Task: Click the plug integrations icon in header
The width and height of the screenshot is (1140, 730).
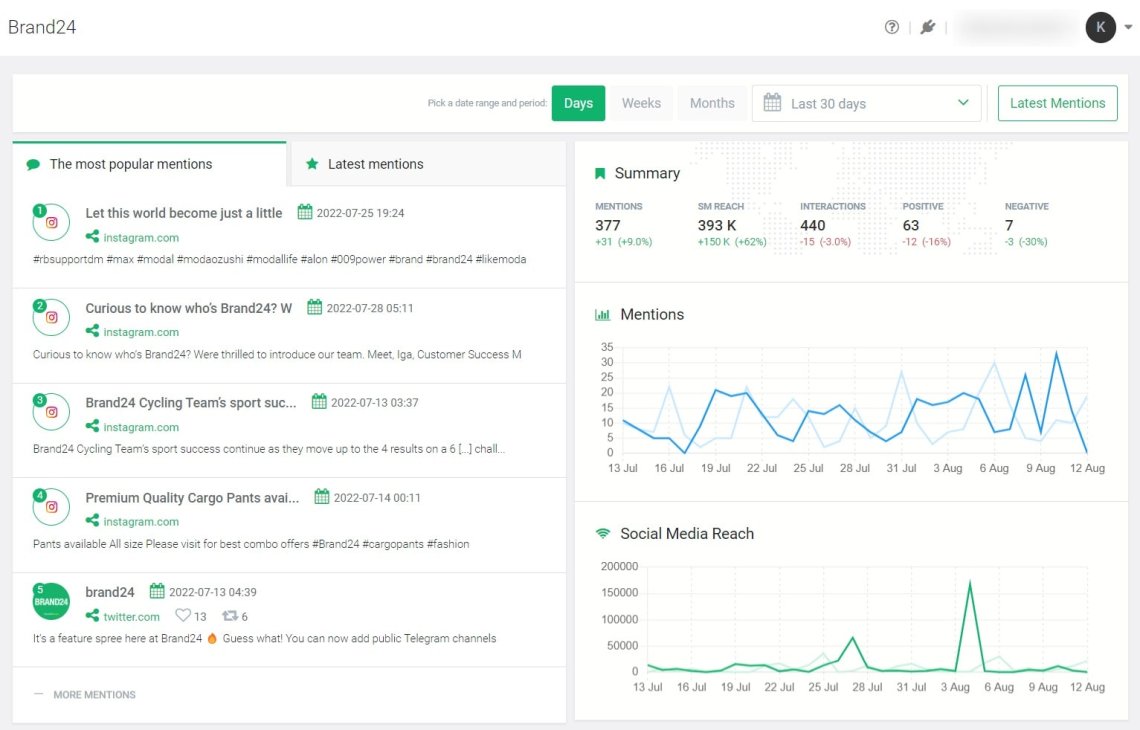Action: [928, 27]
